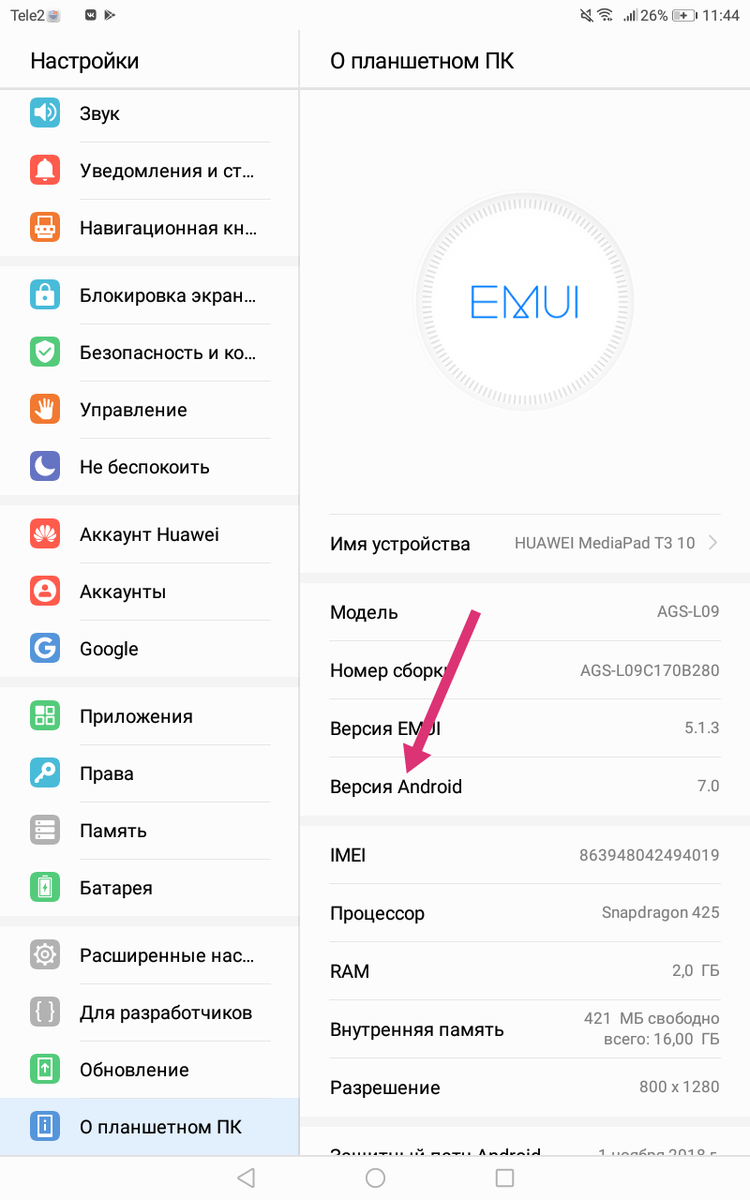
Task: Tap the bell icon for Уведомления
Action: (x=45, y=170)
